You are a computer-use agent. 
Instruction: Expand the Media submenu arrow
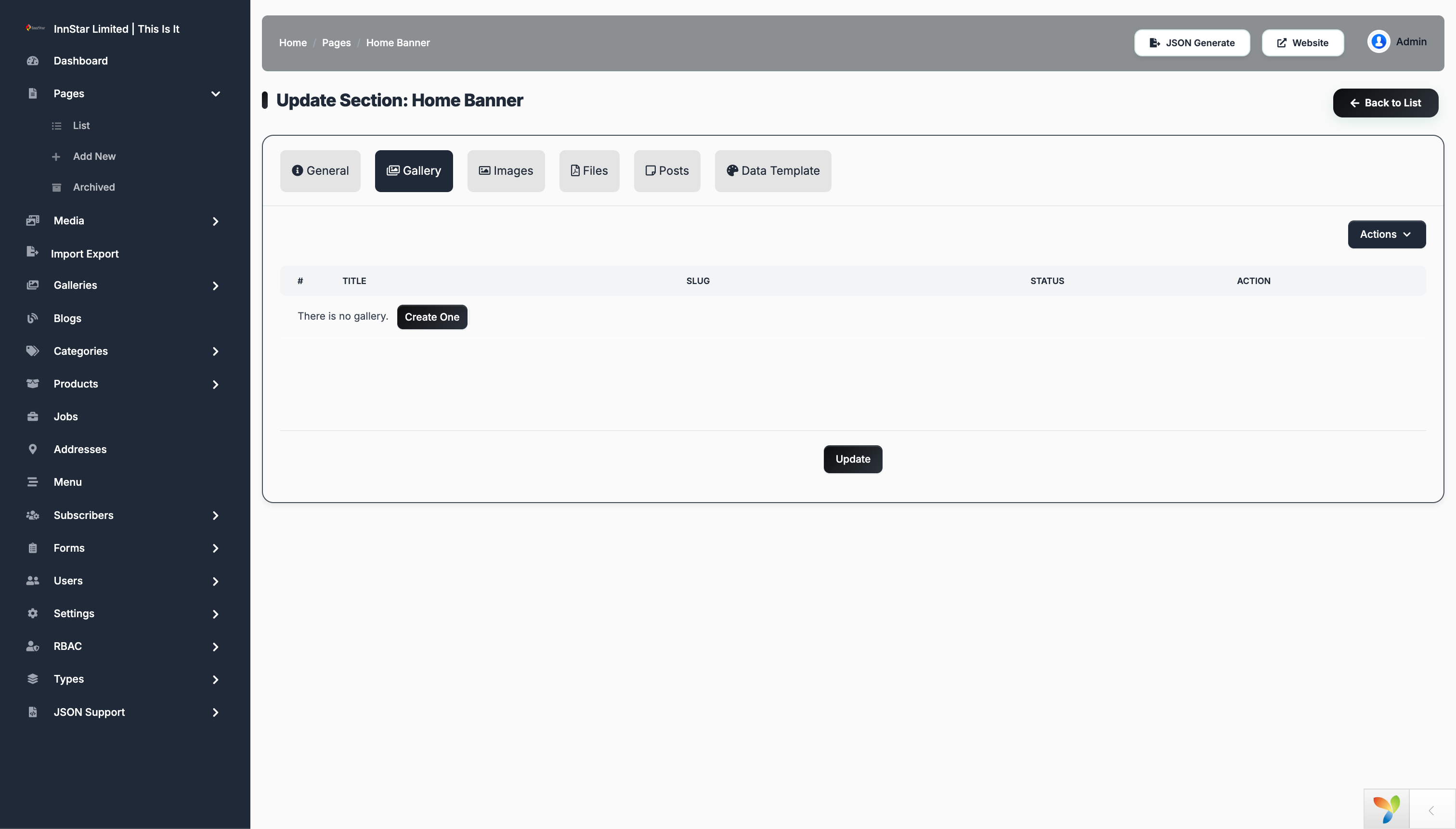point(215,221)
